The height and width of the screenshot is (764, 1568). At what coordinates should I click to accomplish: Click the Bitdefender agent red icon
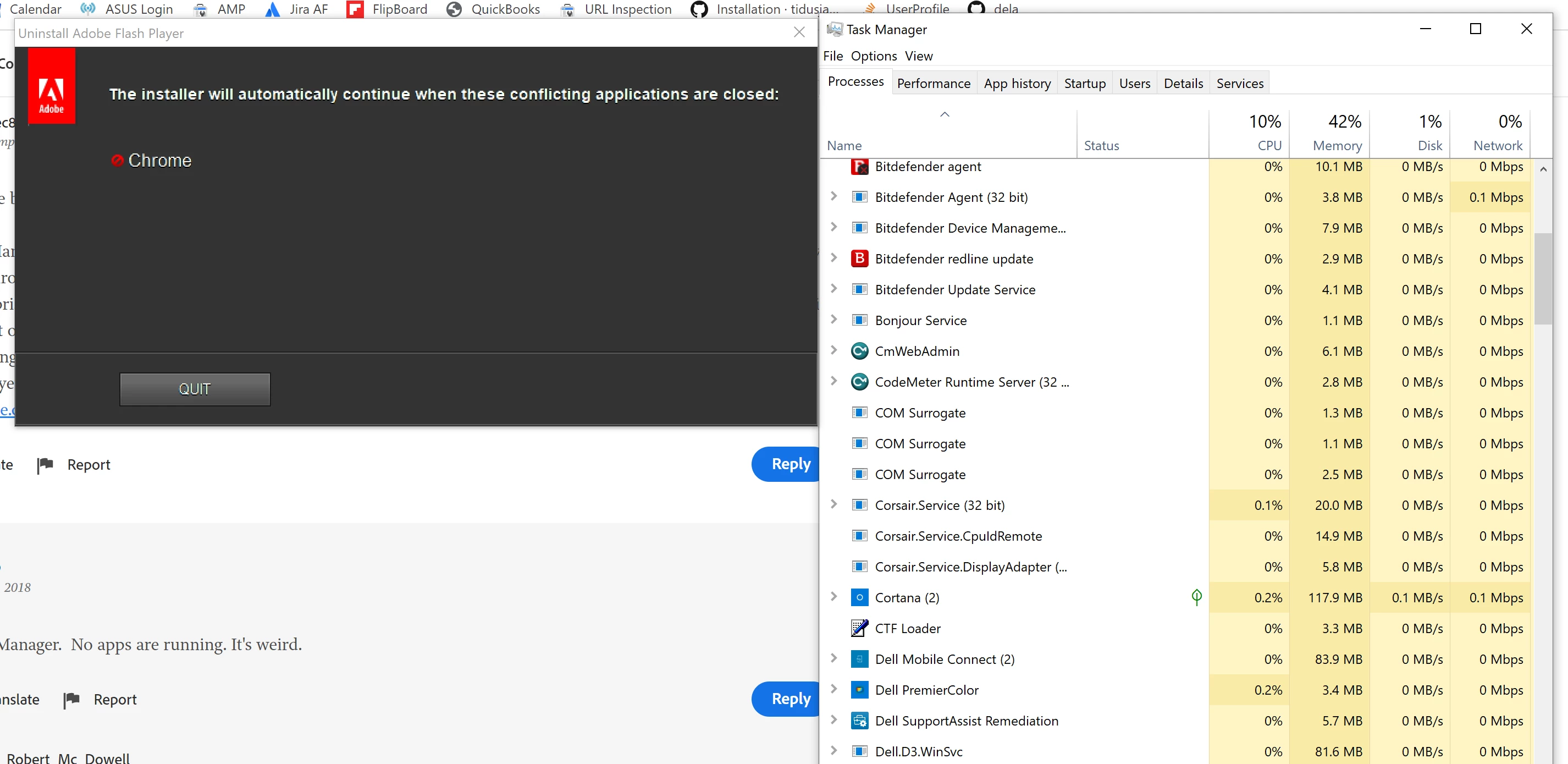point(859,166)
